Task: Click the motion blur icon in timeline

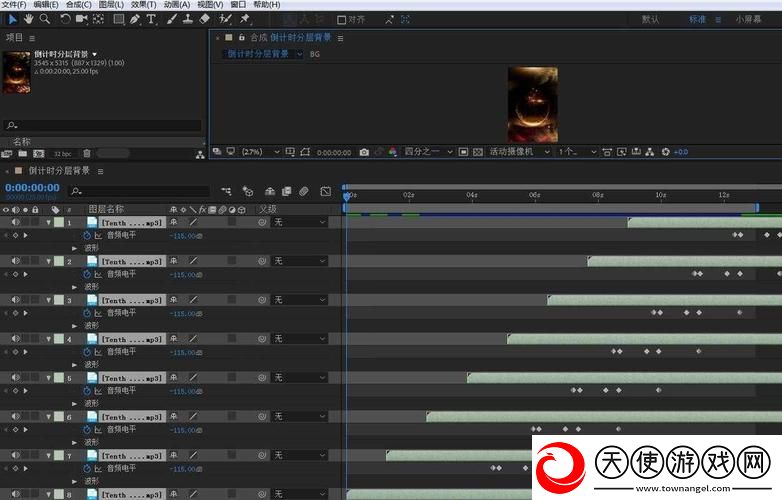Action: click(304, 191)
